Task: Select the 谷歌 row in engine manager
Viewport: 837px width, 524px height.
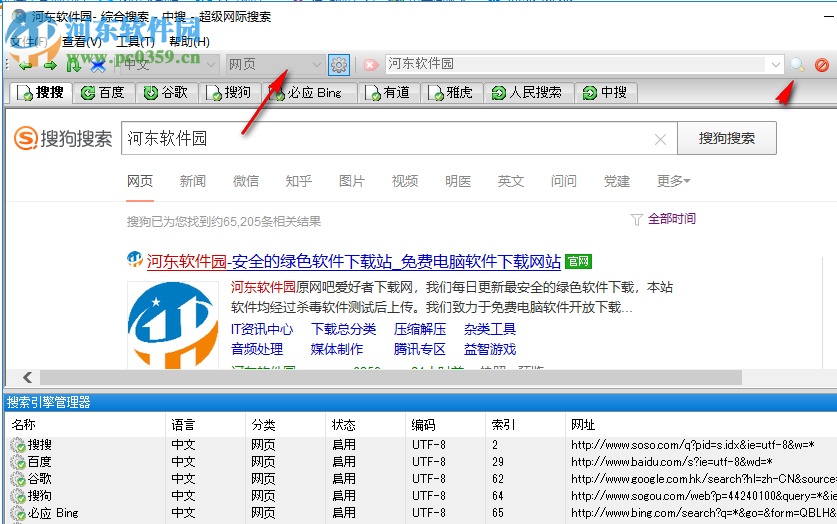Action: click(x=421, y=479)
